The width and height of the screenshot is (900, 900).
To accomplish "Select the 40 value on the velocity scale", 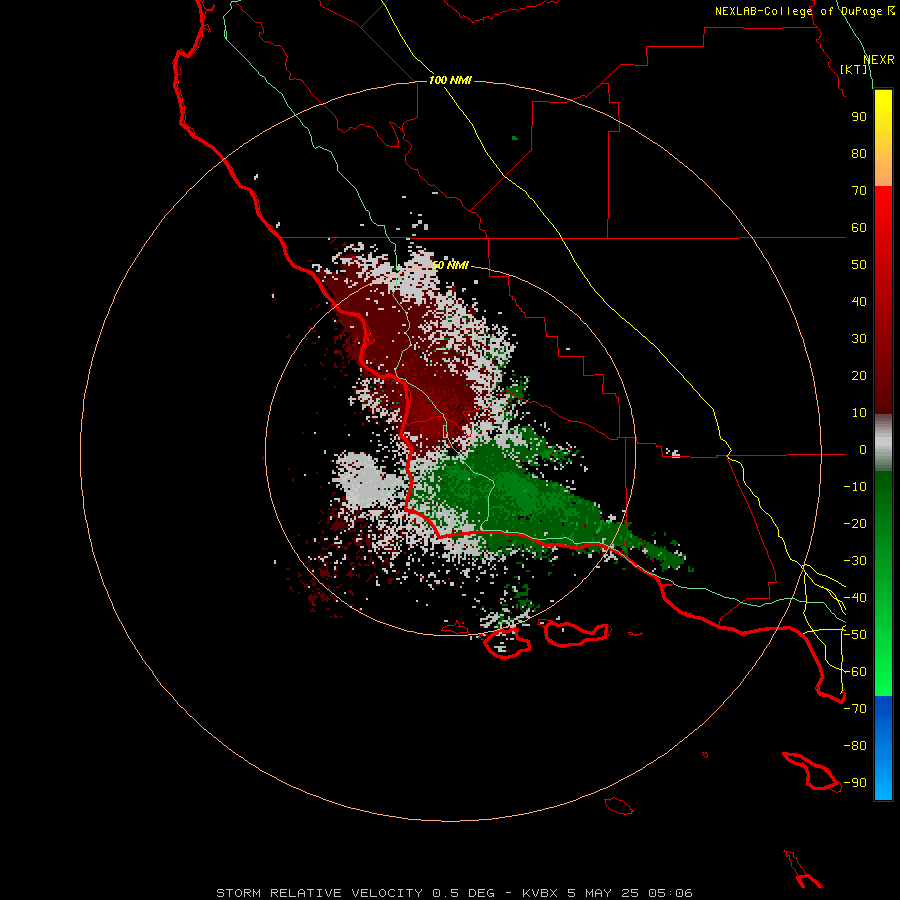I will [x=859, y=302].
